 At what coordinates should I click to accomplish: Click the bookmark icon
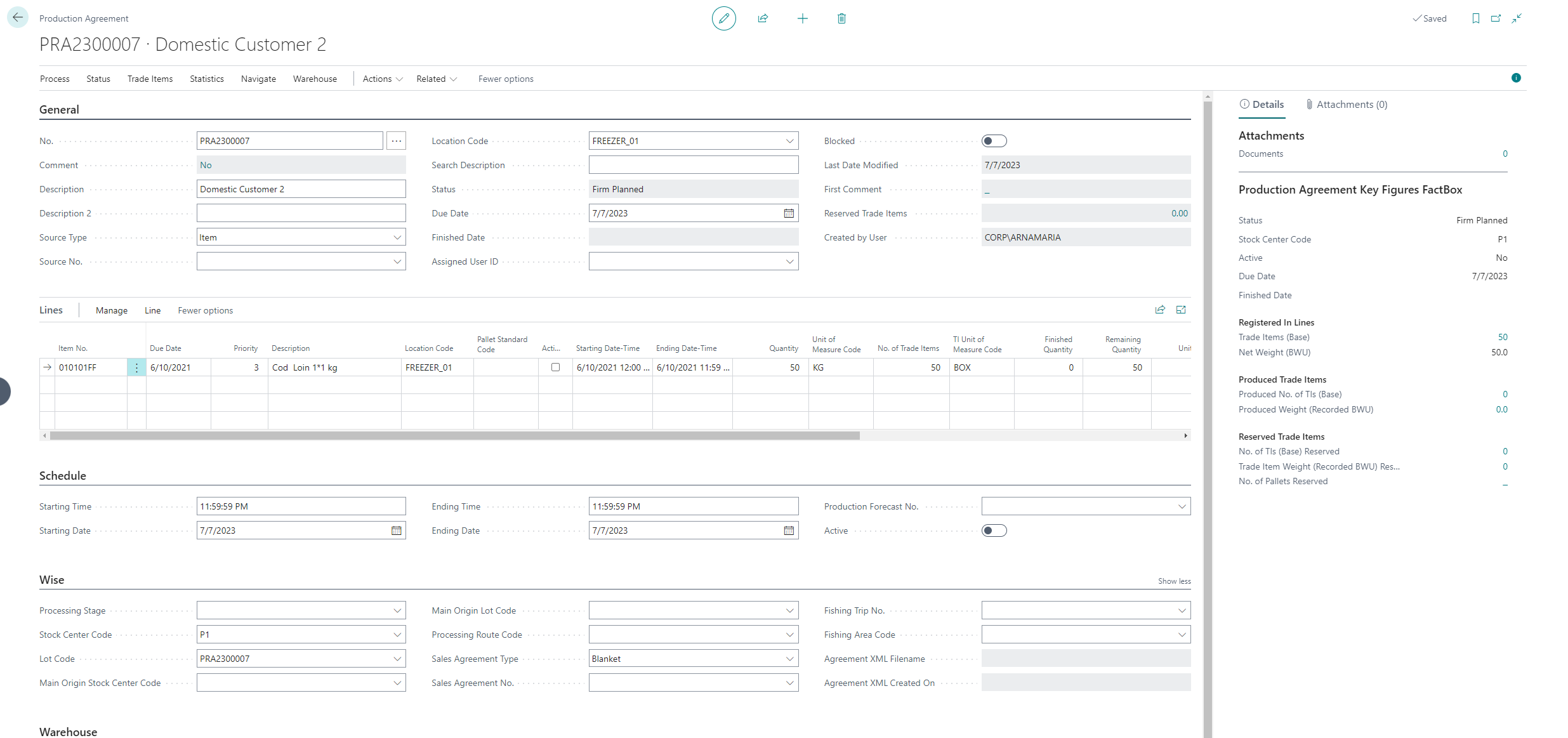[1475, 18]
